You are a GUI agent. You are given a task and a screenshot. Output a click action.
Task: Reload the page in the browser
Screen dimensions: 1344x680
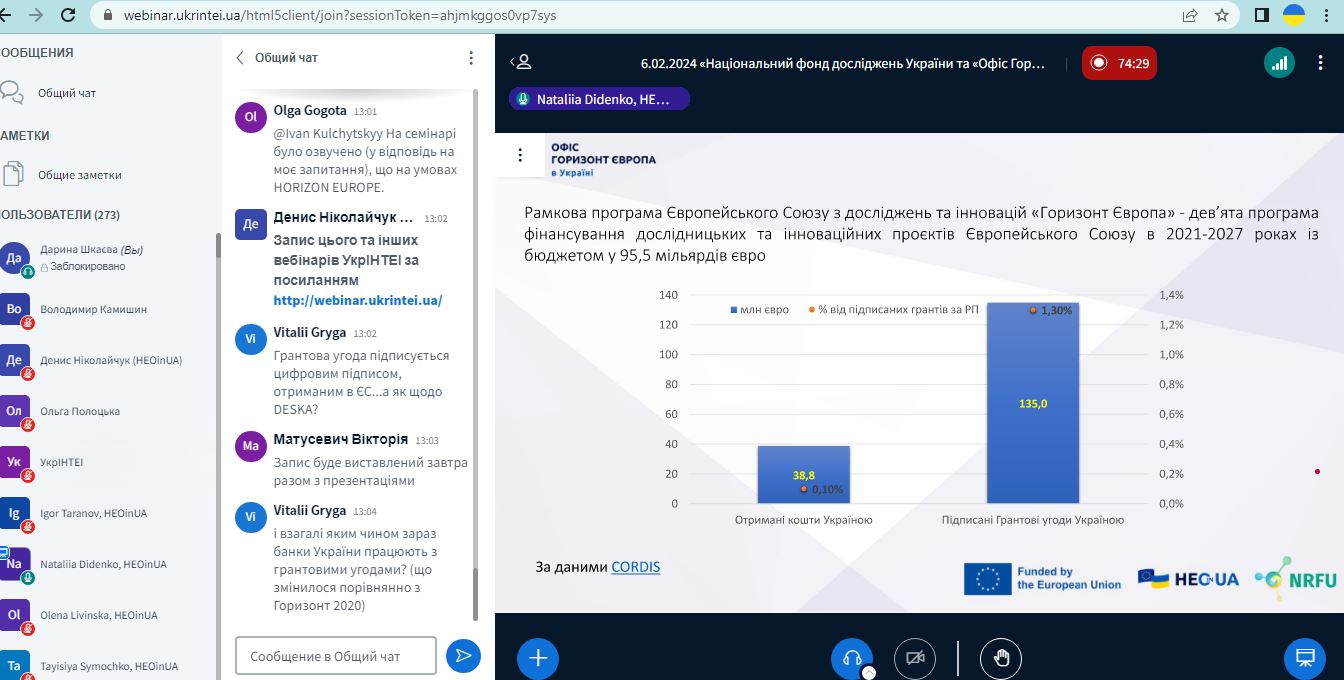[68, 15]
